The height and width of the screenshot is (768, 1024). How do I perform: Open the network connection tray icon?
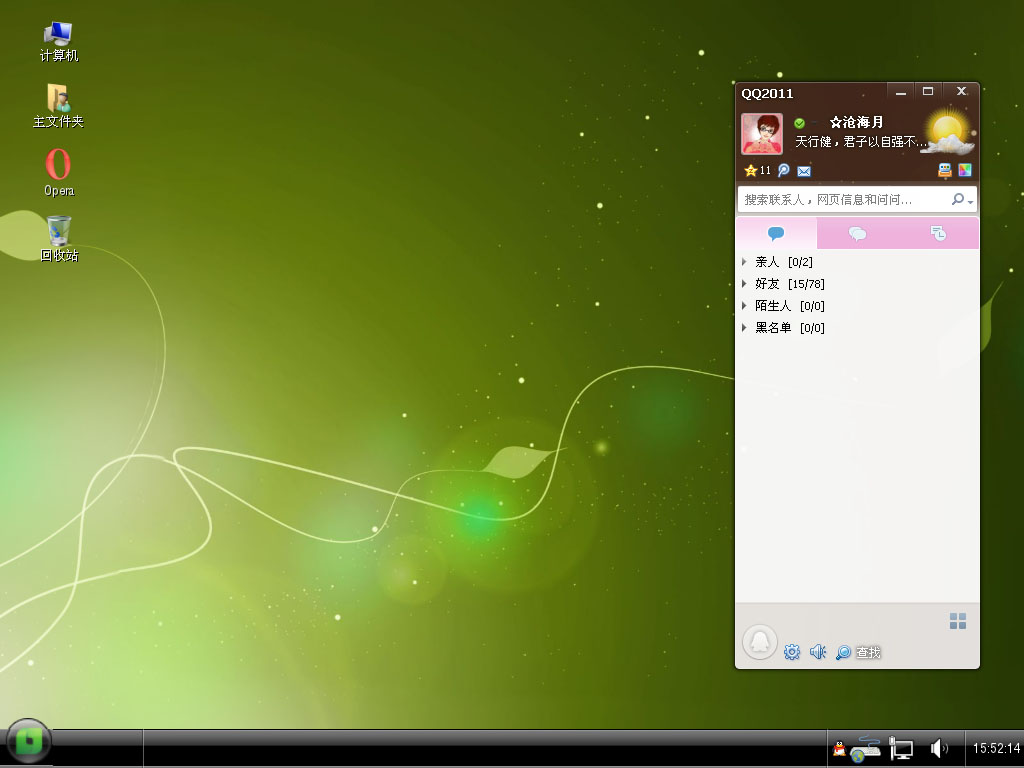click(x=901, y=748)
